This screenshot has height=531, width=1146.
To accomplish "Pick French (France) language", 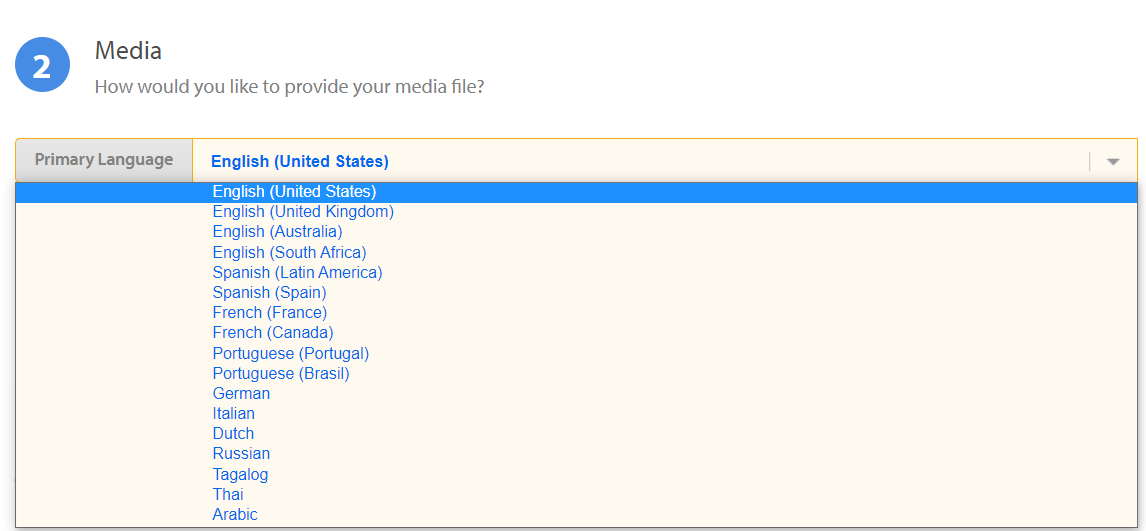I will 577,313.
